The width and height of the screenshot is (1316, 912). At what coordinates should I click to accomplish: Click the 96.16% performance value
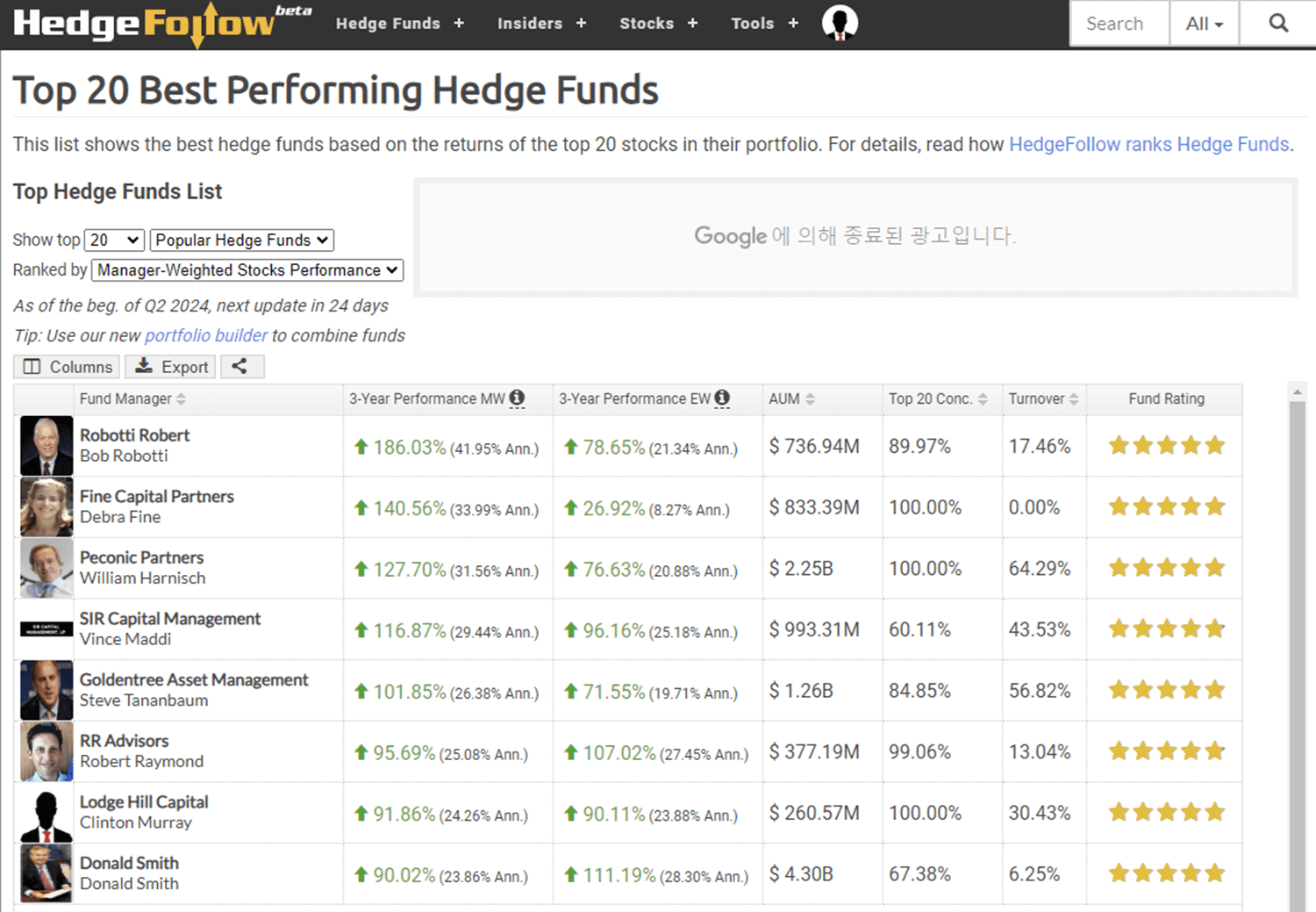click(x=613, y=630)
